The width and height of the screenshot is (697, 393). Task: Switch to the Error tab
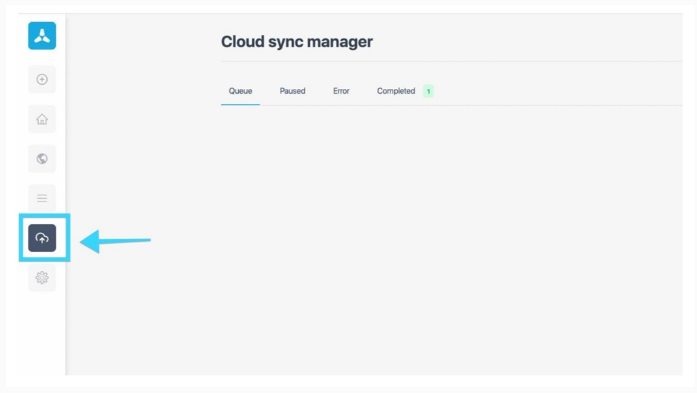click(x=341, y=91)
